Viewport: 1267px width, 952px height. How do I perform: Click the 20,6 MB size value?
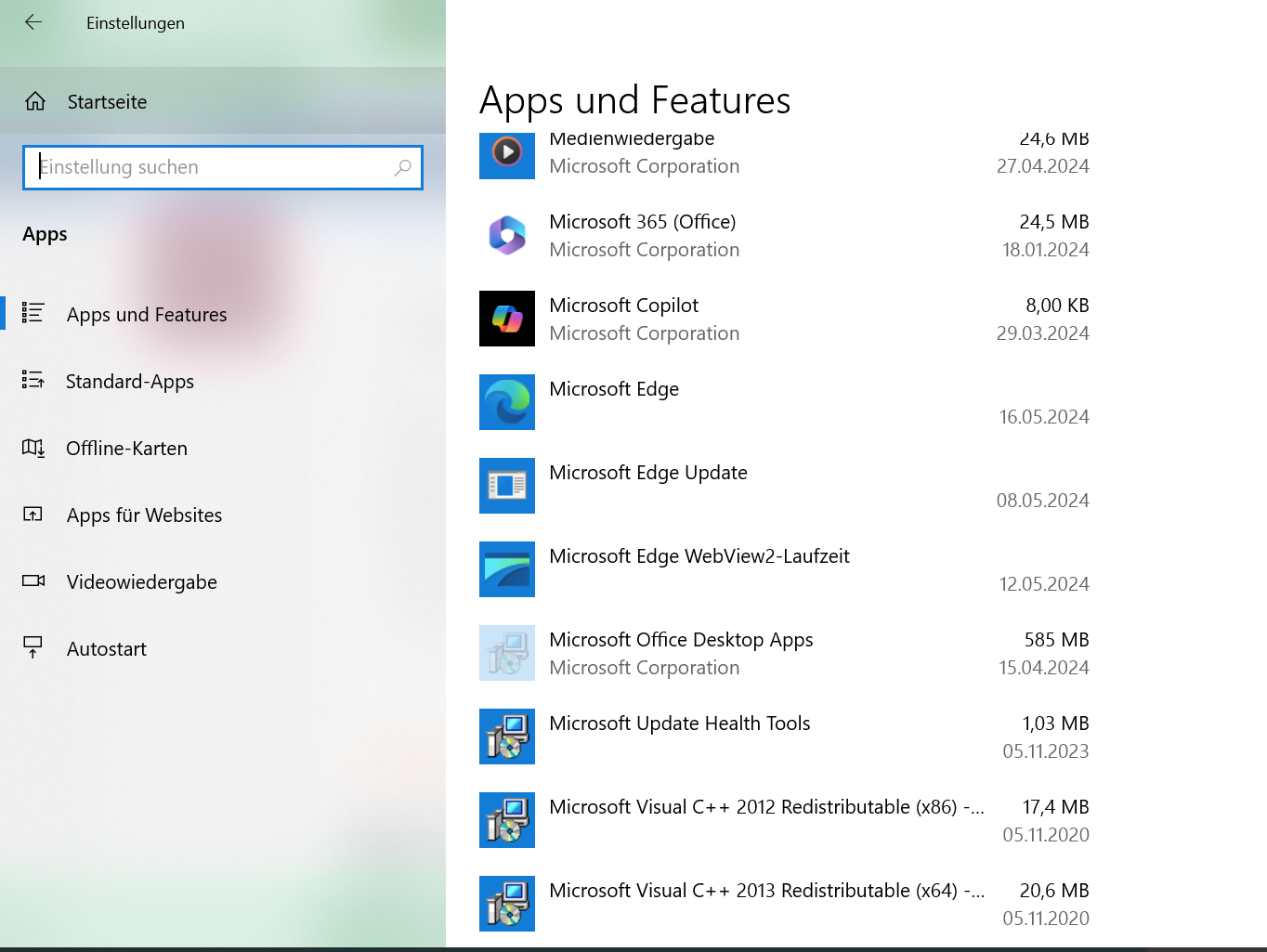1054,891
